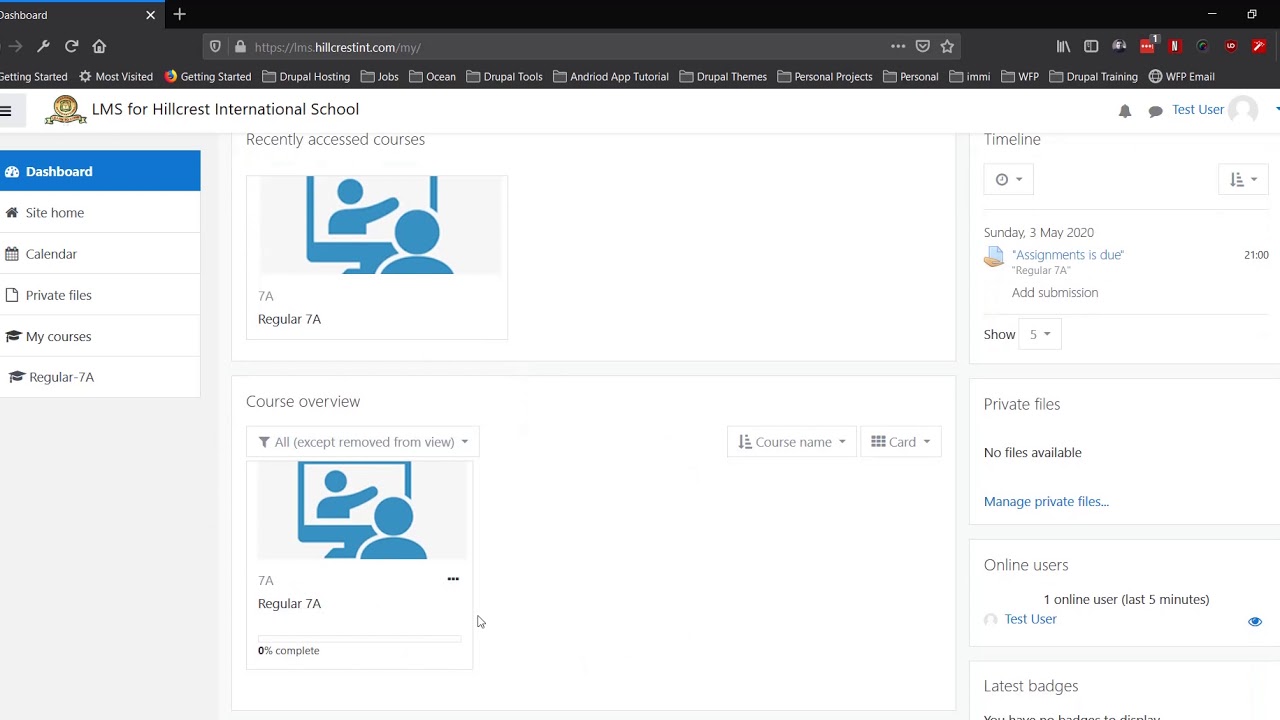Open WFP Email bookmark
The height and width of the screenshot is (720, 1280).
pyautogui.click(x=1181, y=76)
